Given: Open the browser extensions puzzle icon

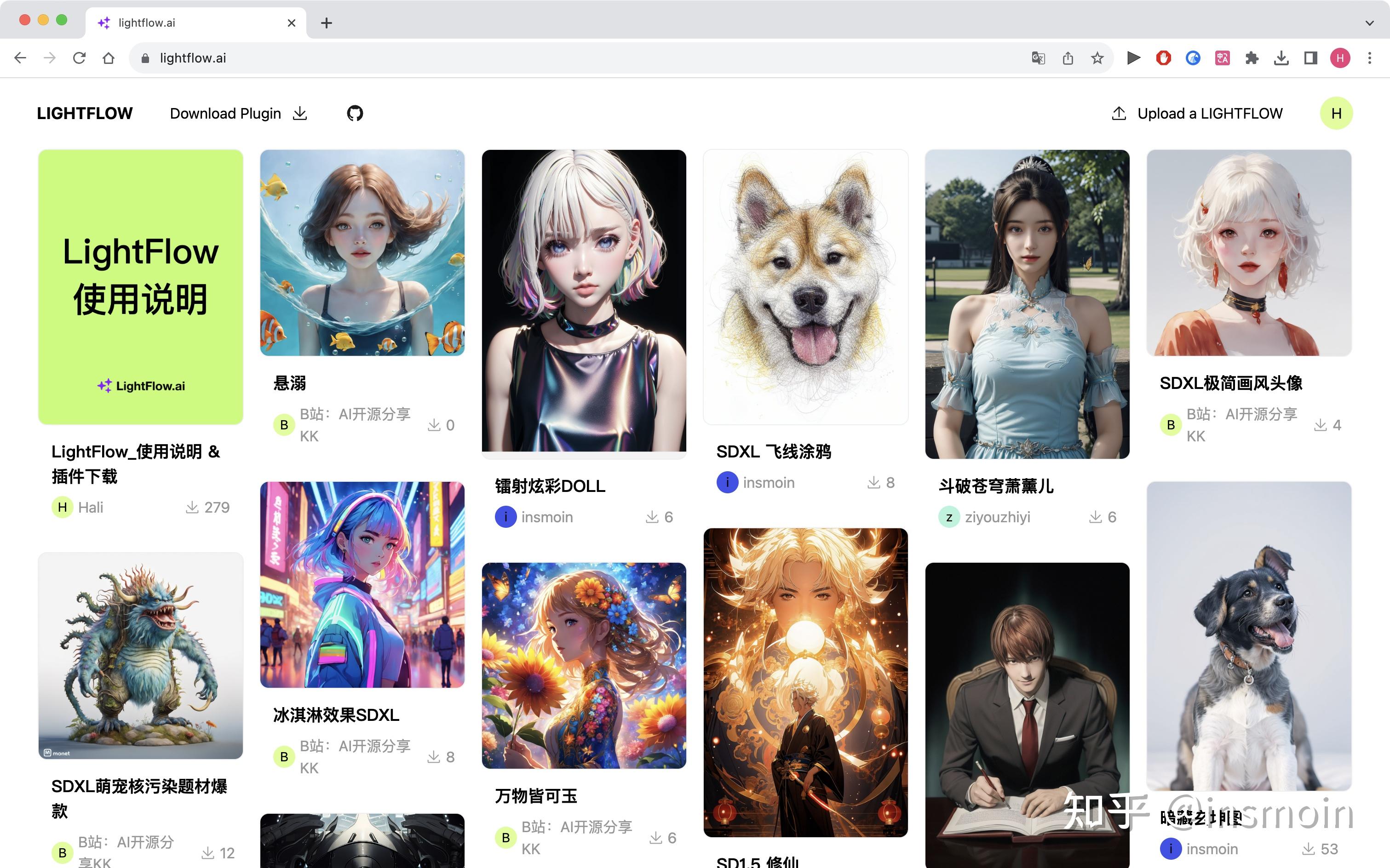Looking at the screenshot, I should (1252, 58).
